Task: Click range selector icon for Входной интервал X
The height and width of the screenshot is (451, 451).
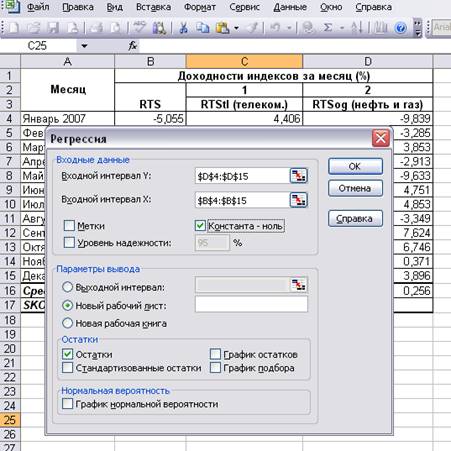Action: [298, 200]
